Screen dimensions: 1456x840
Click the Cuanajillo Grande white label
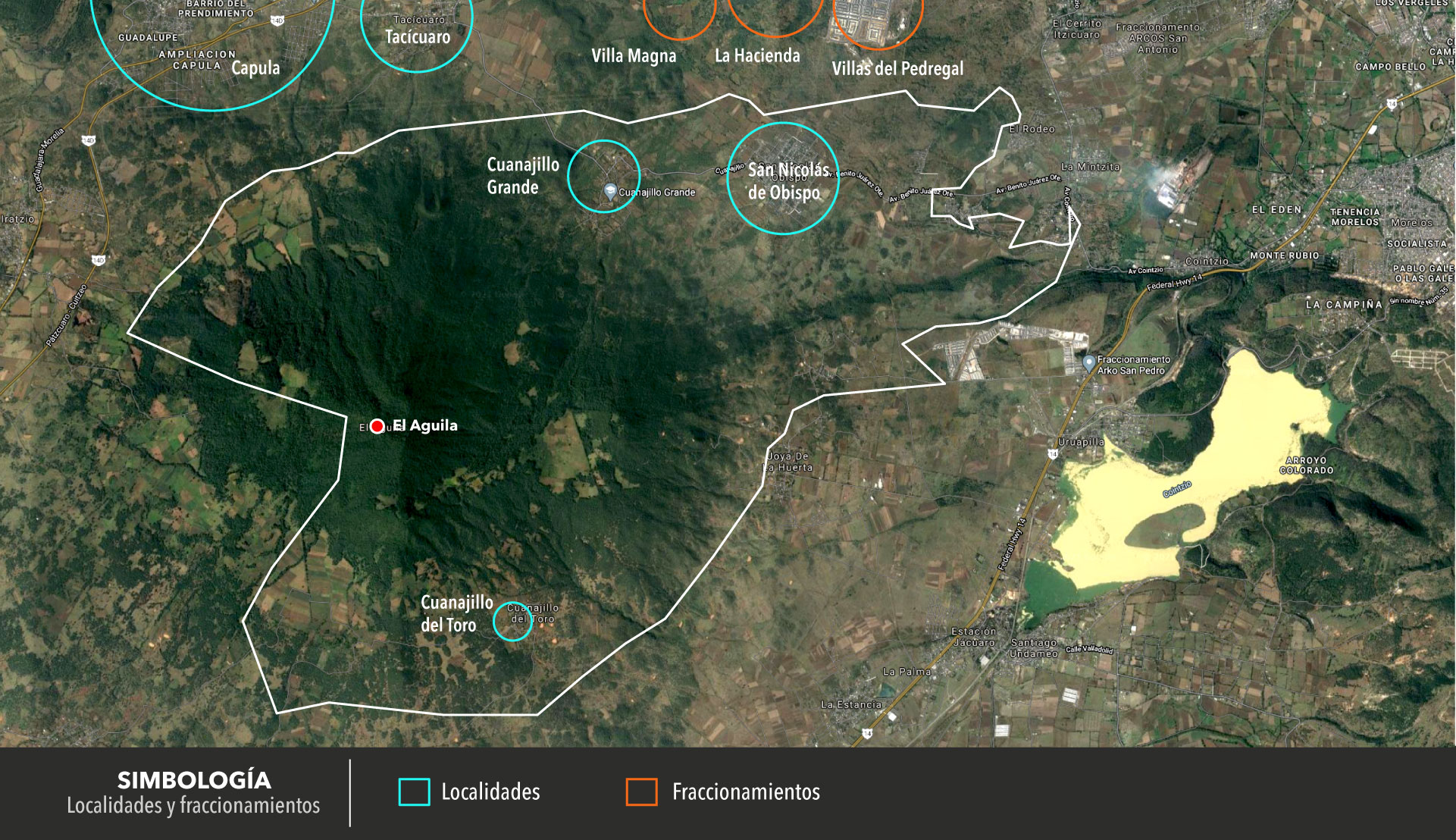522,176
